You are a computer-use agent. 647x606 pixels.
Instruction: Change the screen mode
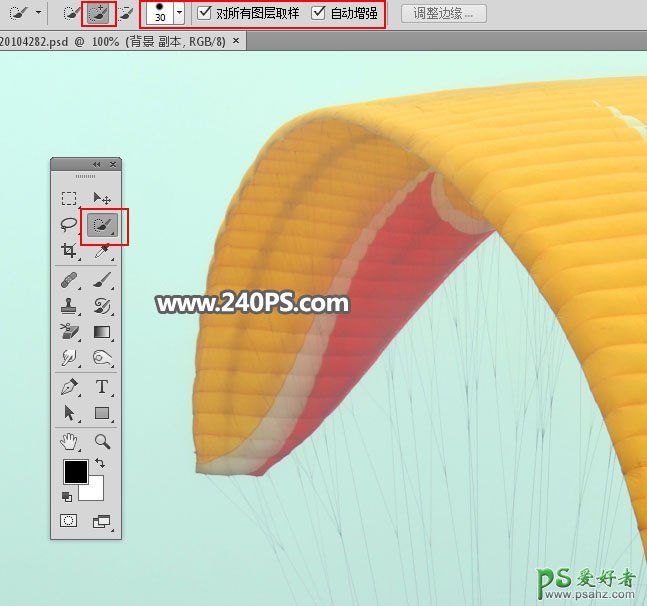102,521
